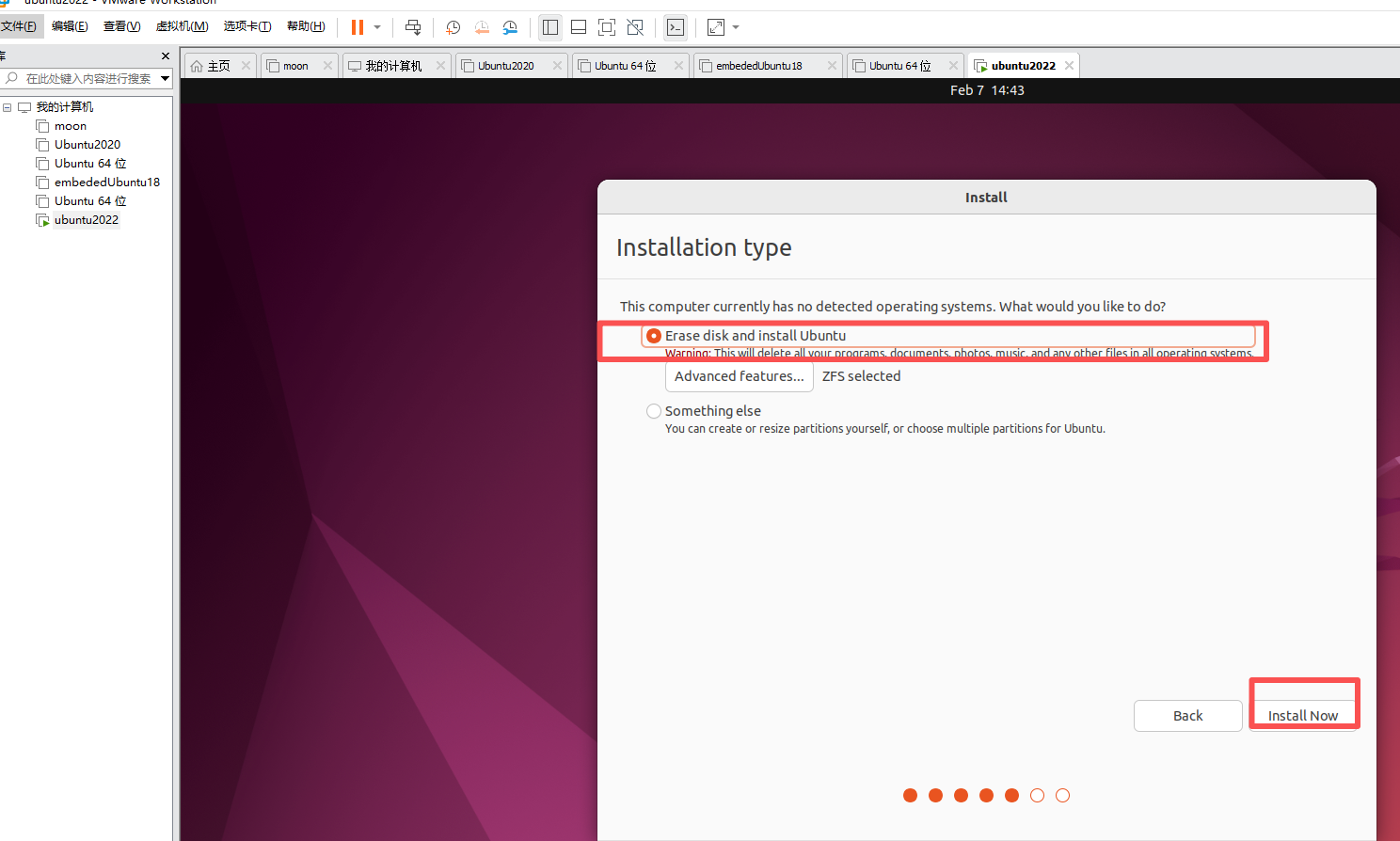Collapse the 我的计算机 tree node

coord(8,107)
